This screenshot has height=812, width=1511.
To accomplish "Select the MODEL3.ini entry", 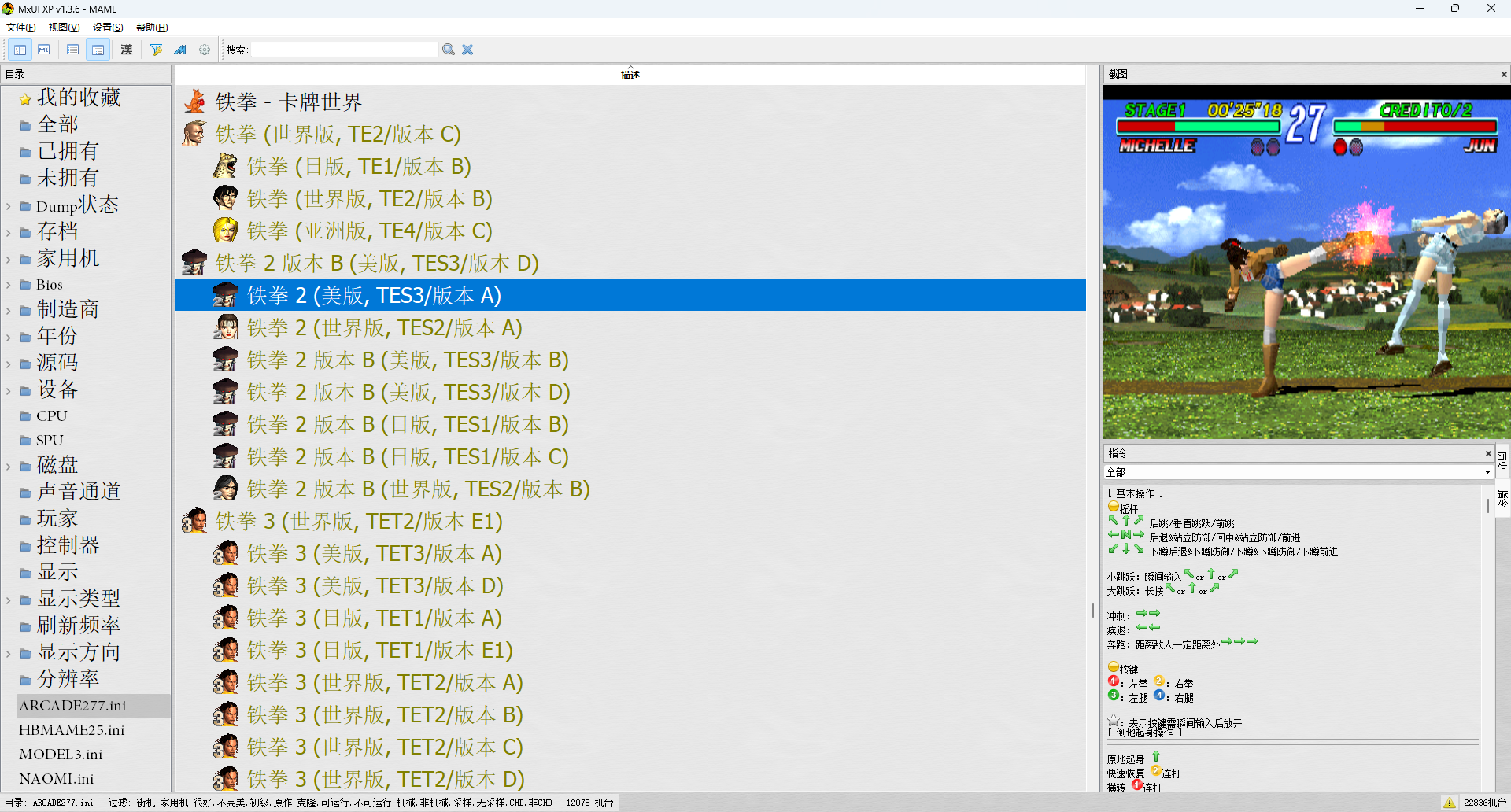I will [x=61, y=755].
